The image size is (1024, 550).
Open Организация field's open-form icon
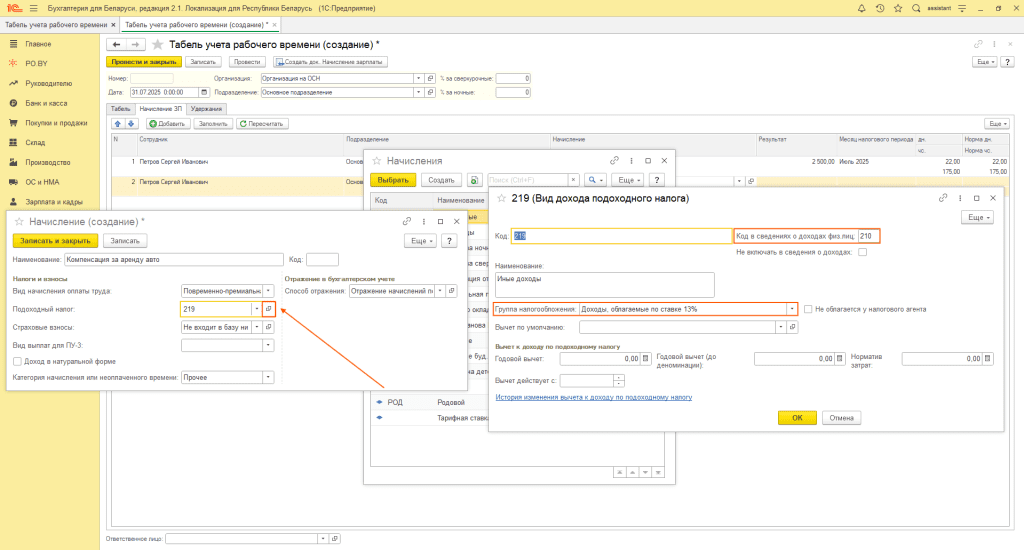coord(430,78)
